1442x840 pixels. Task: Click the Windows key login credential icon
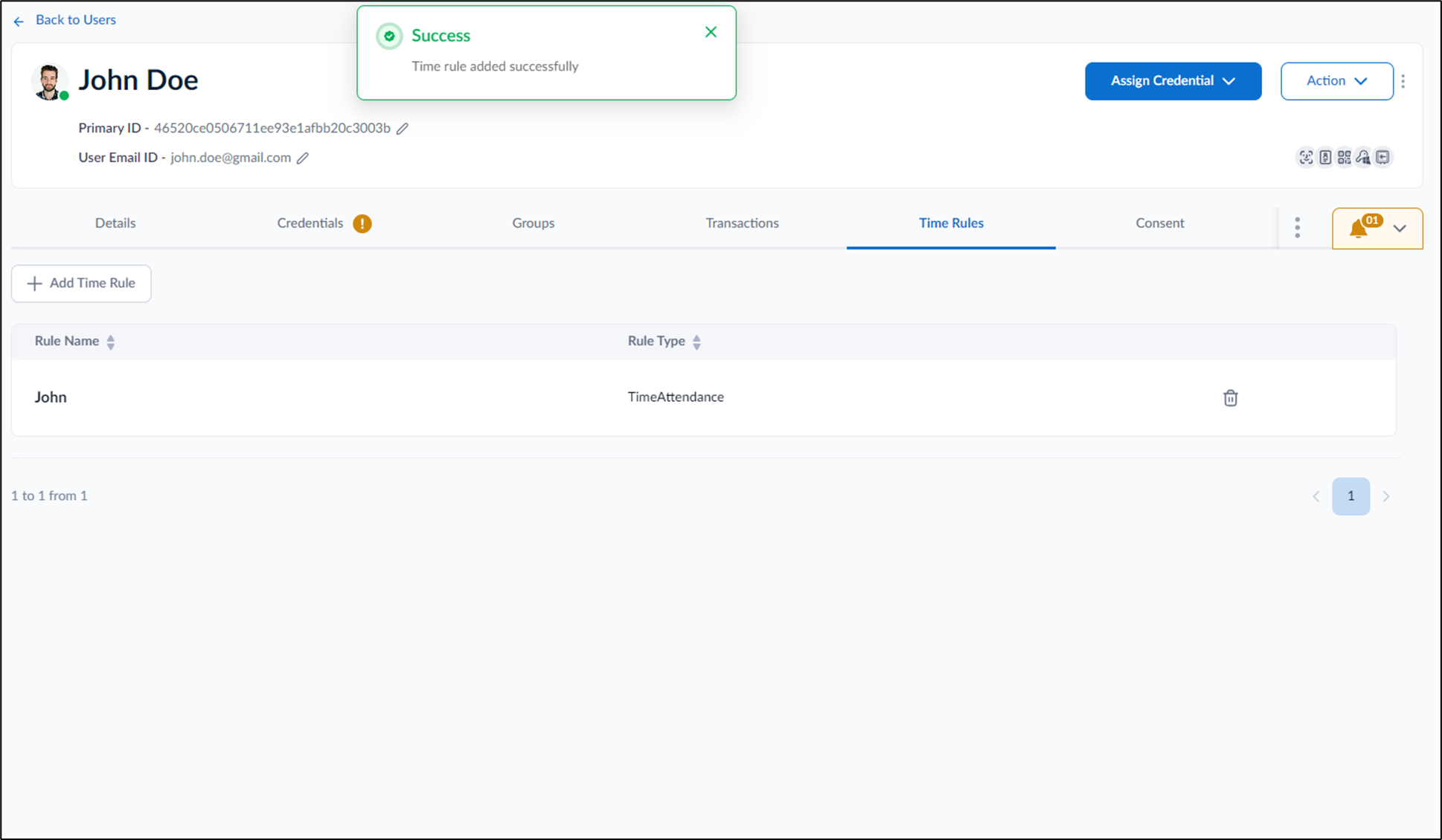coord(1363,157)
